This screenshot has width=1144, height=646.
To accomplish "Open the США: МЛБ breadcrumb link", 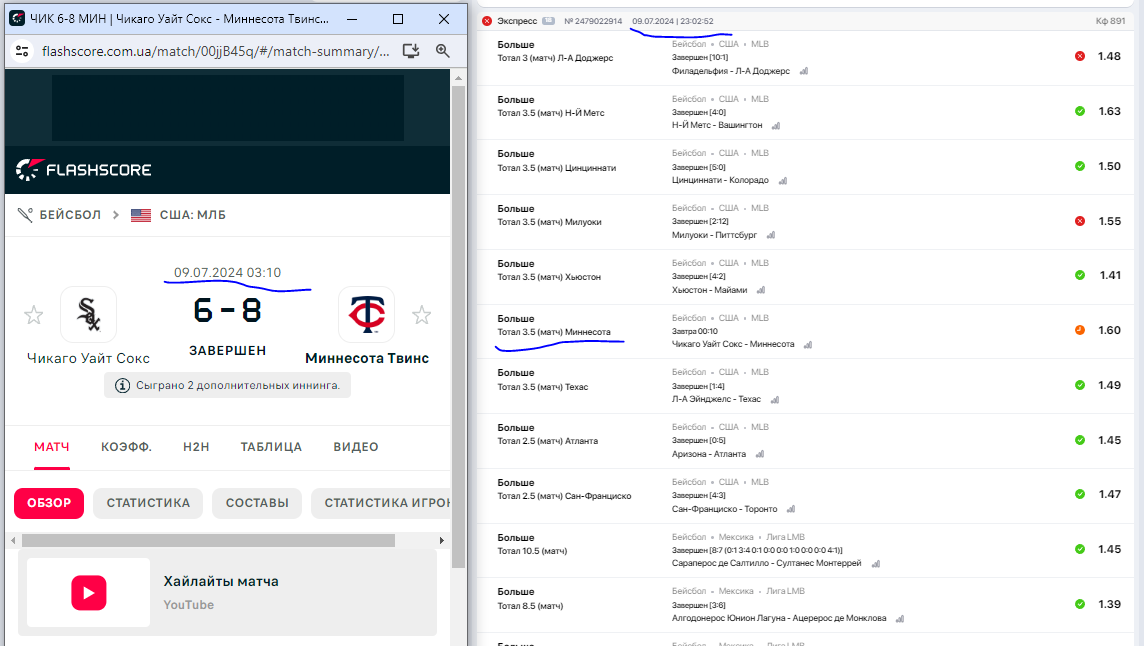I will (x=193, y=215).
